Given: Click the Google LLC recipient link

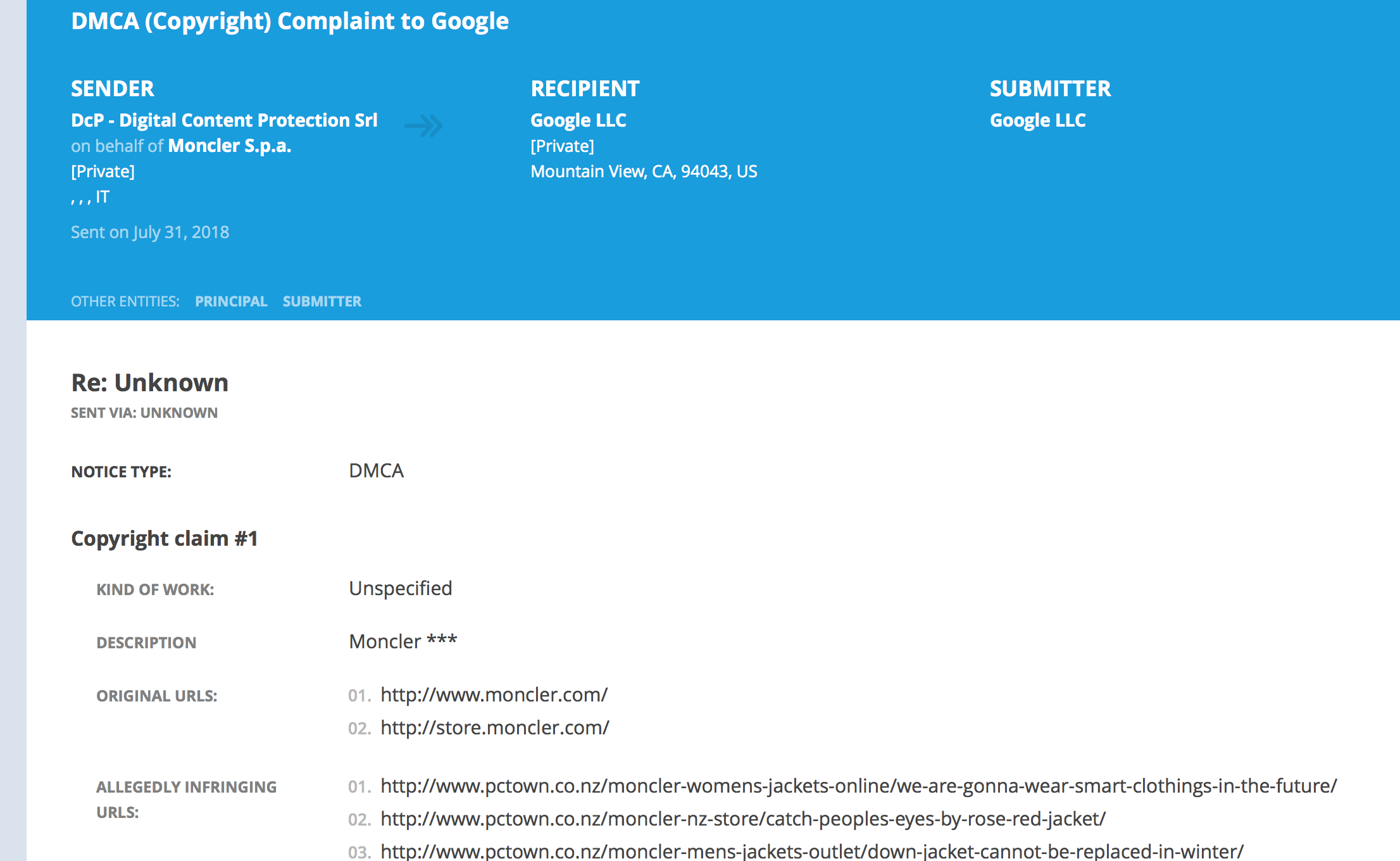Looking at the screenshot, I should point(578,120).
